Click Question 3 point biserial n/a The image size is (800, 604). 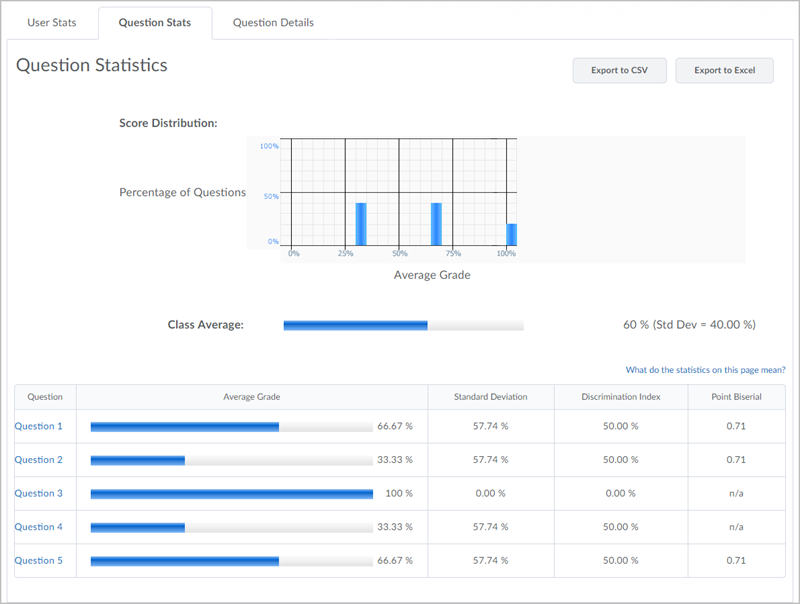click(736, 493)
